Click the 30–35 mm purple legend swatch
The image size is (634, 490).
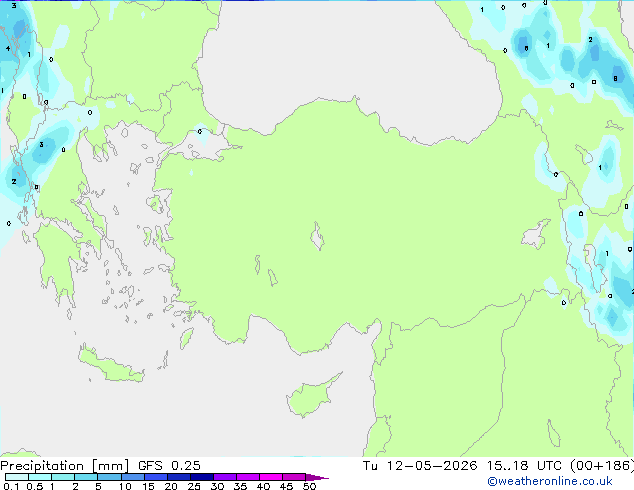tap(225, 477)
